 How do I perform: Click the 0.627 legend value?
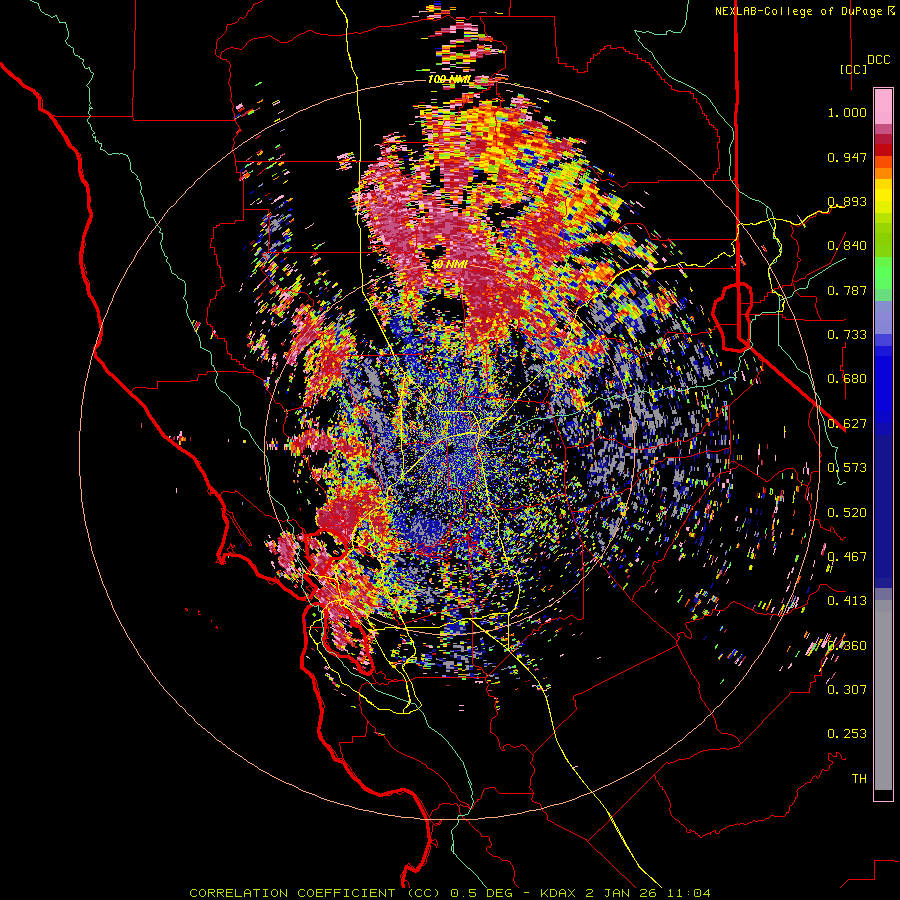pyautogui.click(x=847, y=424)
